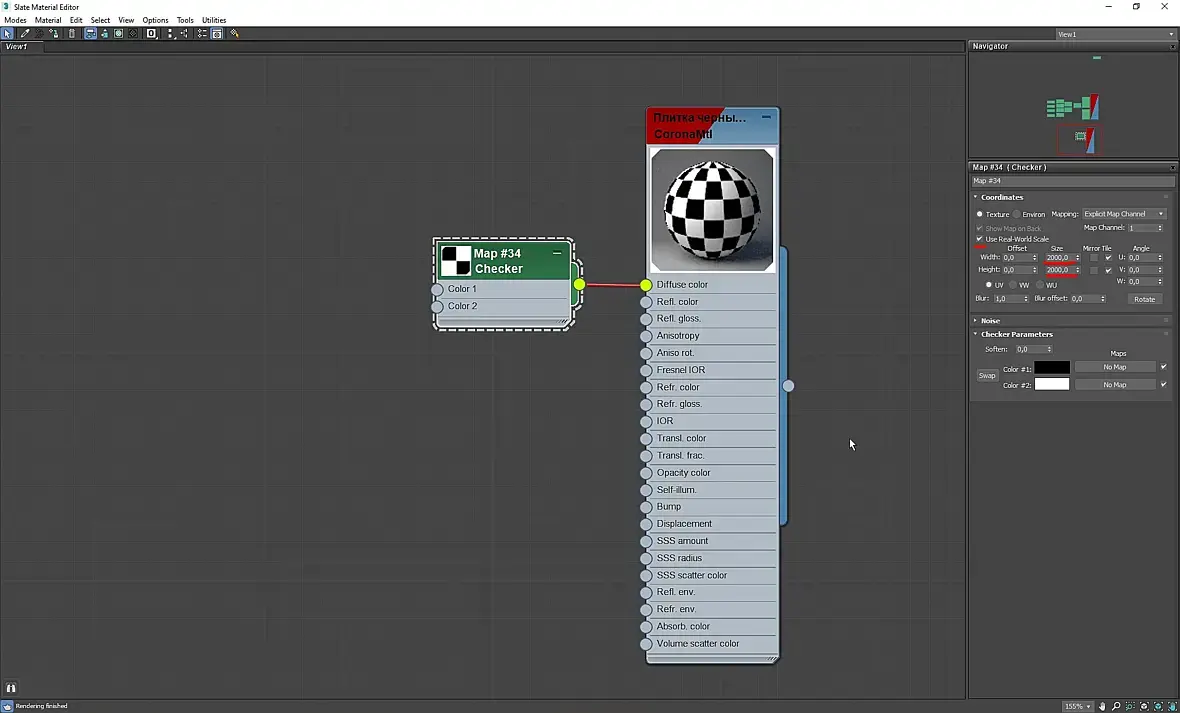The image size is (1180, 713).
Task: Open the Options menu
Action: click(155, 20)
